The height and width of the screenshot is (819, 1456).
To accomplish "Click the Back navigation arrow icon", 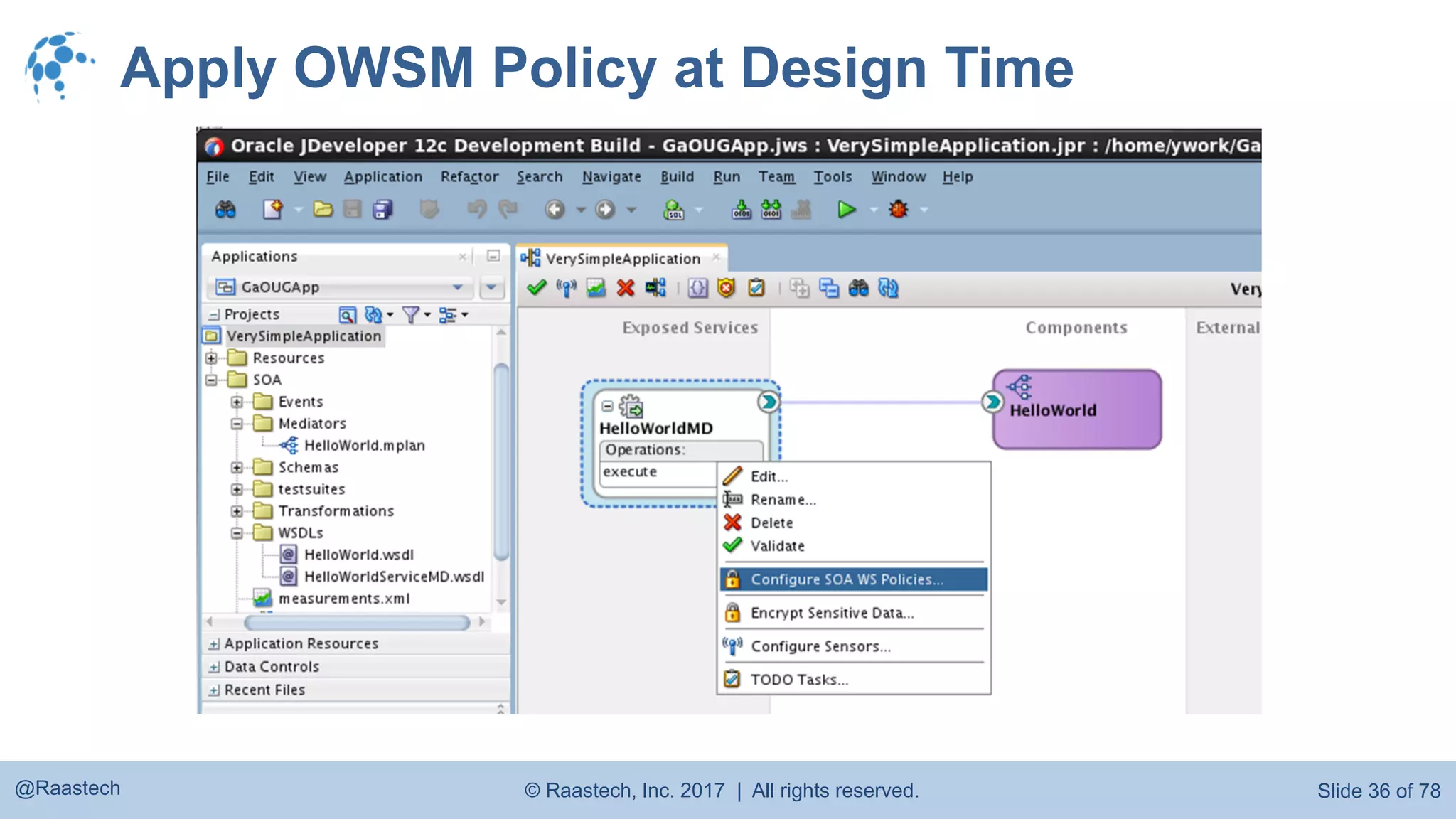I will (x=555, y=210).
